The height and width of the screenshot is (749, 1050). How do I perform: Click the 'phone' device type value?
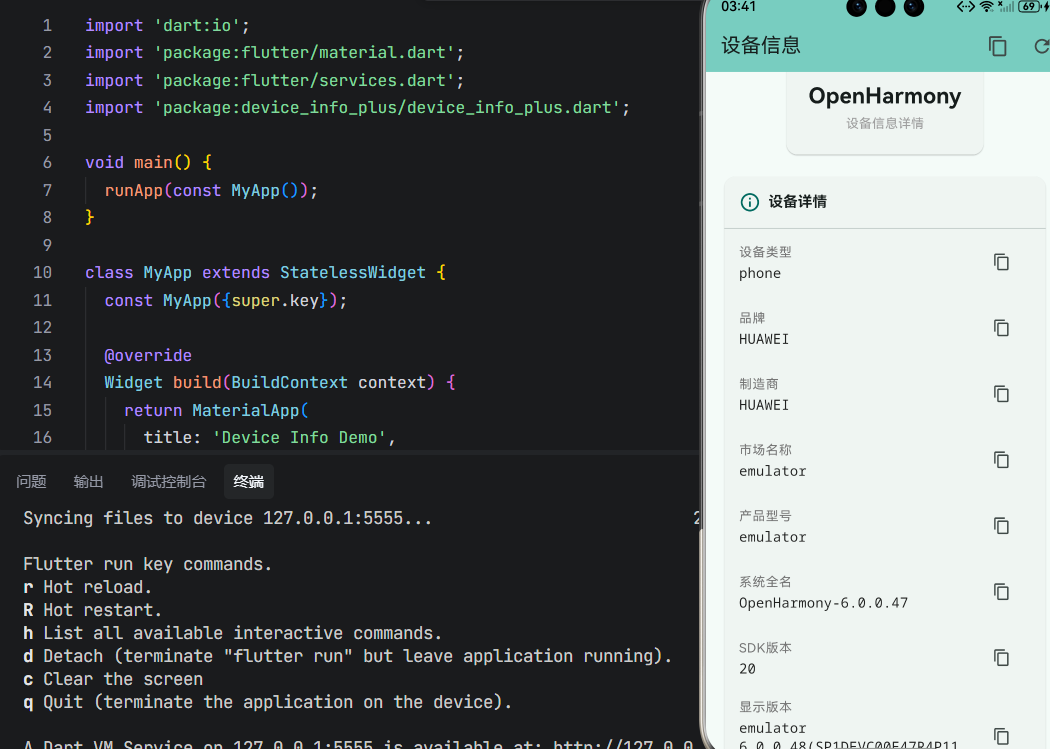(759, 274)
